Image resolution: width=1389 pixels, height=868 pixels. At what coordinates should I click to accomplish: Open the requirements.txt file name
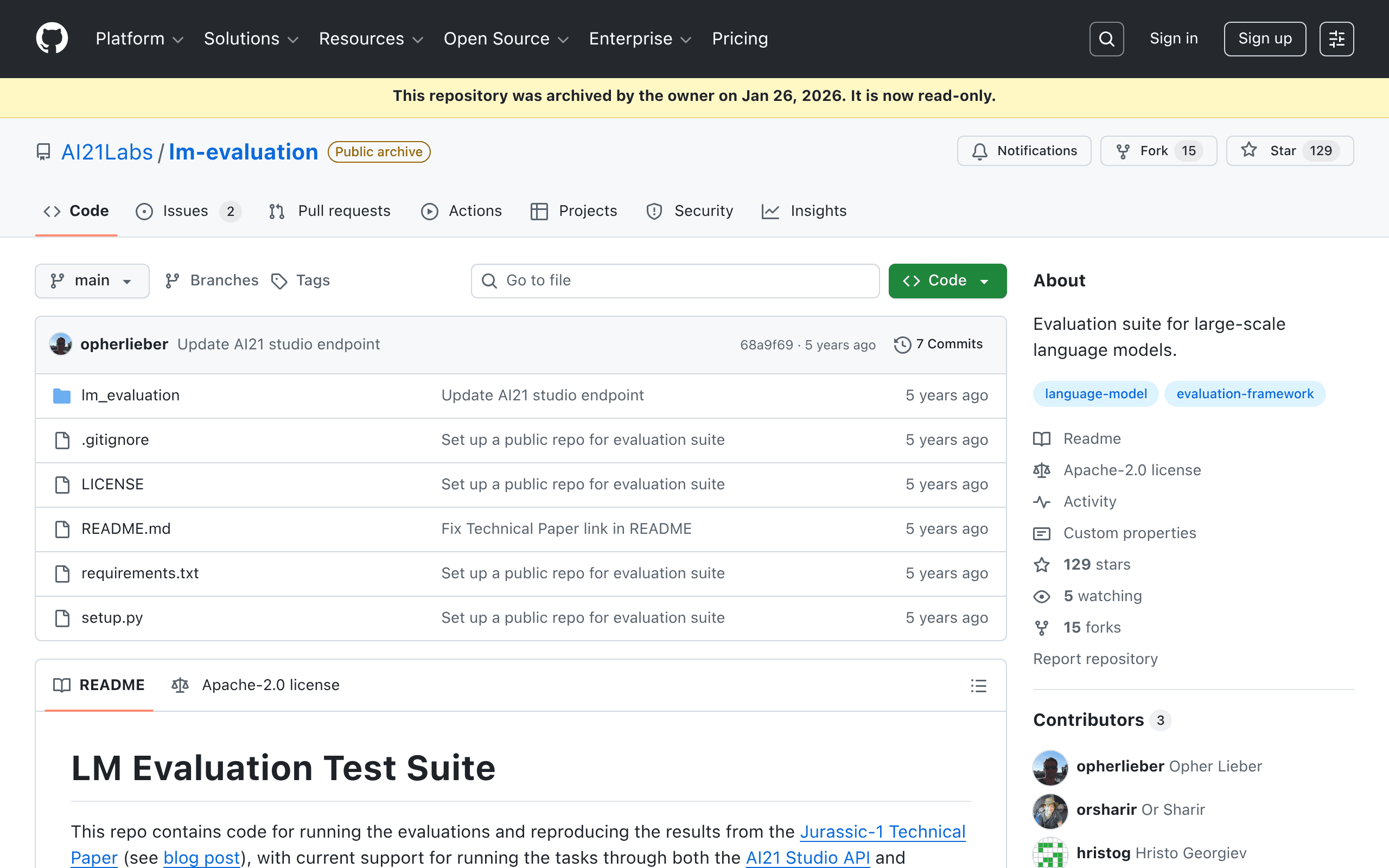point(139,573)
